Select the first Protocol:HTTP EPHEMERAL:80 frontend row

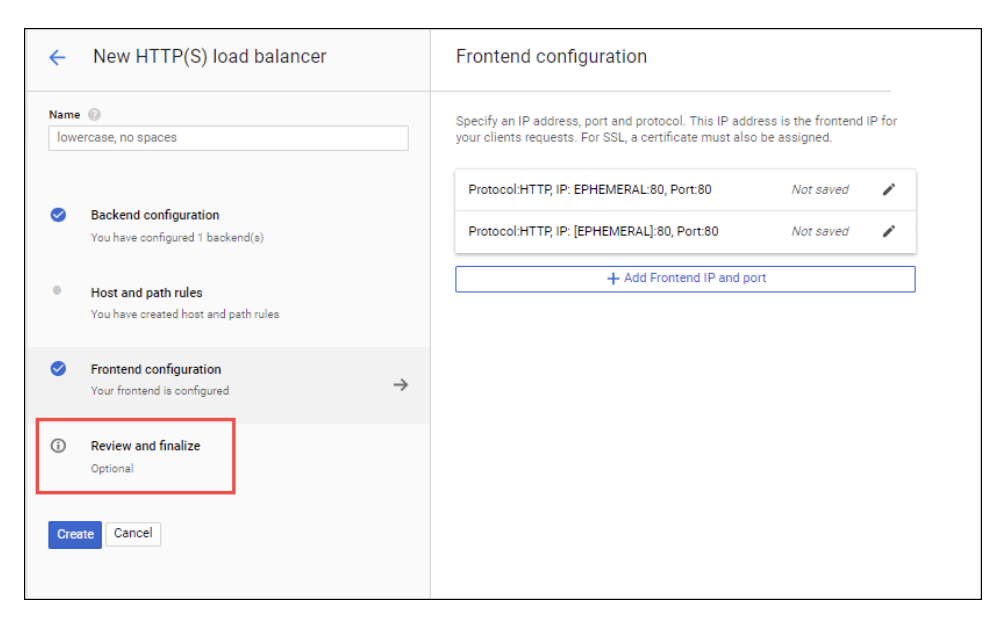click(590, 190)
